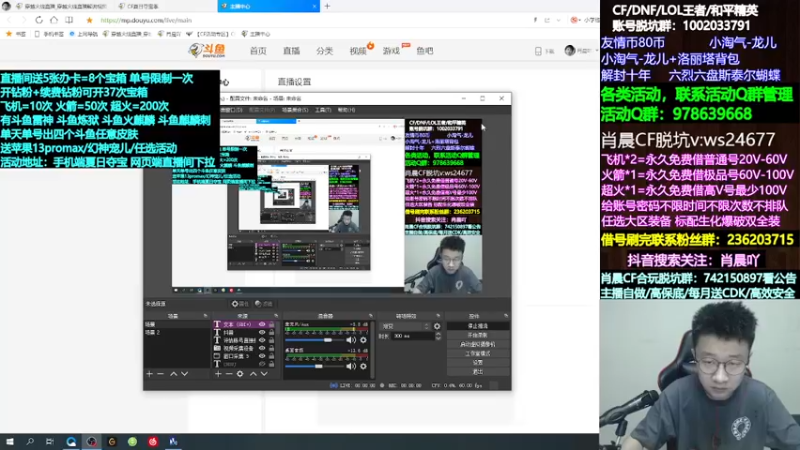Viewport: 800px width, 450px height.
Task: Undock the controls panel via header icon
Action: coord(506,316)
